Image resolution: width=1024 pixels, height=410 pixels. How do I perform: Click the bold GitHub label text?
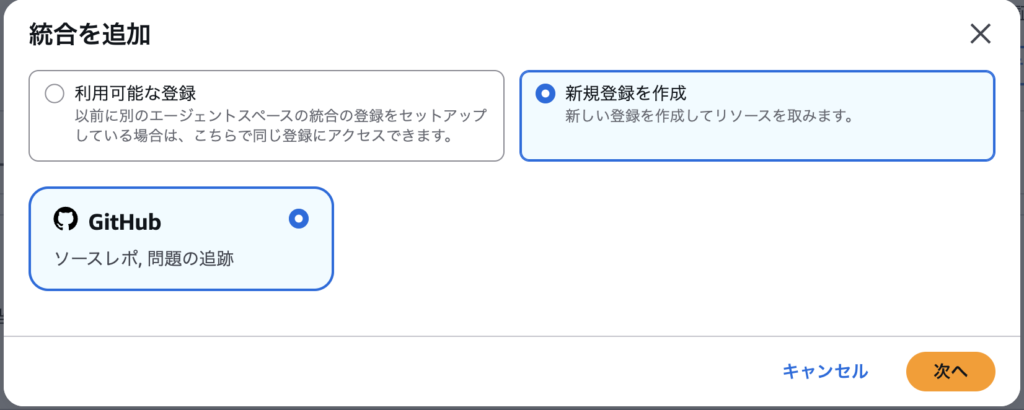point(125,221)
